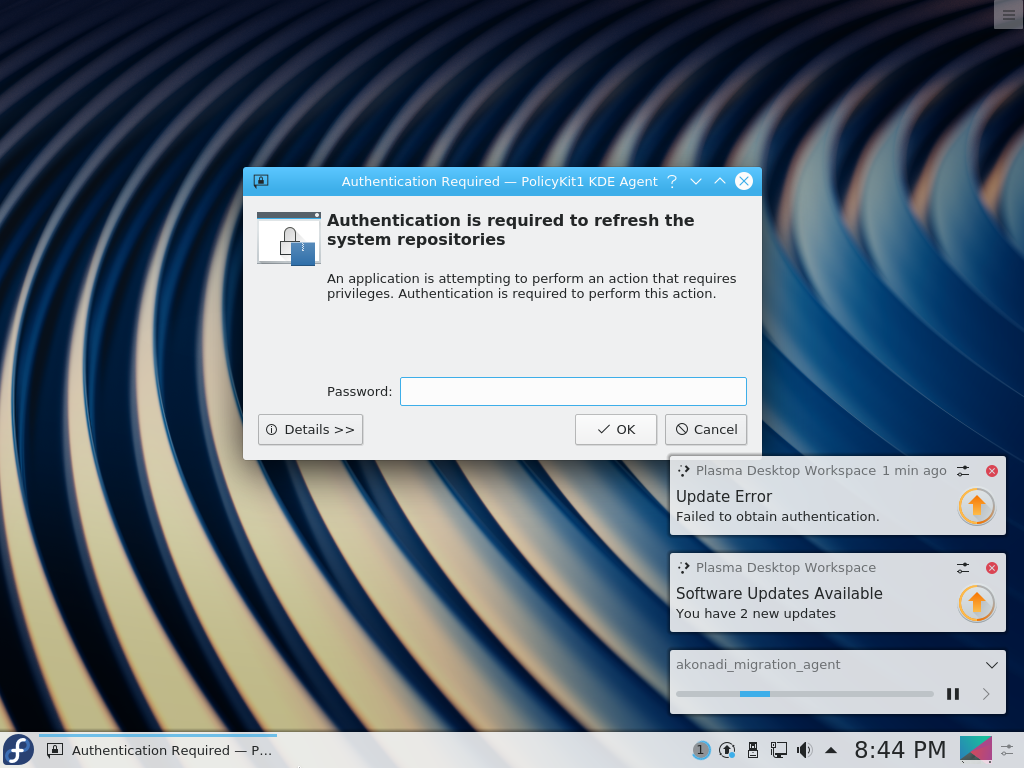This screenshot has width=1024, height=768.
Task: Click Software Updates orange arrow icon
Action: [x=976, y=603]
